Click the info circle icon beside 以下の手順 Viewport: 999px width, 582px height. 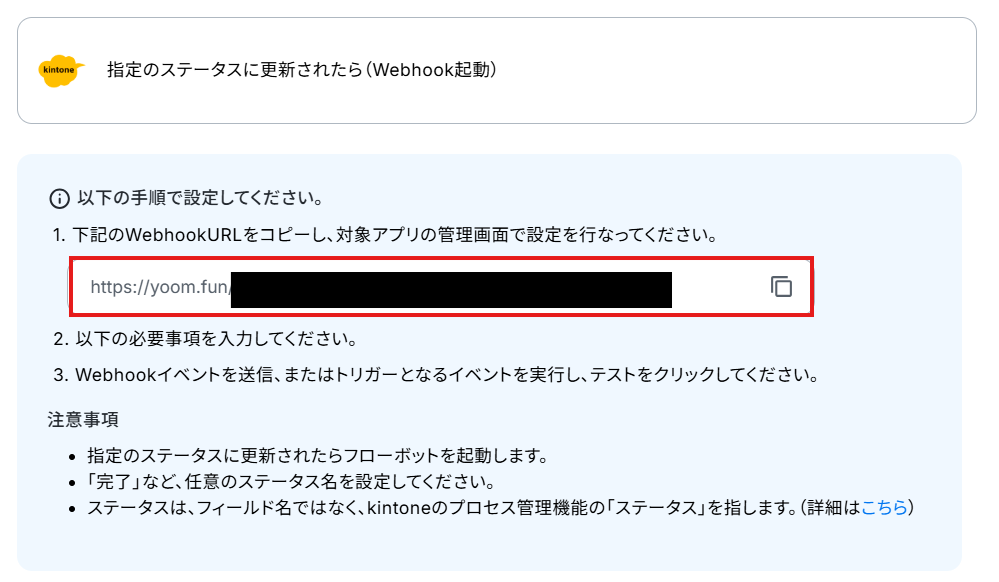coord(59,199)
